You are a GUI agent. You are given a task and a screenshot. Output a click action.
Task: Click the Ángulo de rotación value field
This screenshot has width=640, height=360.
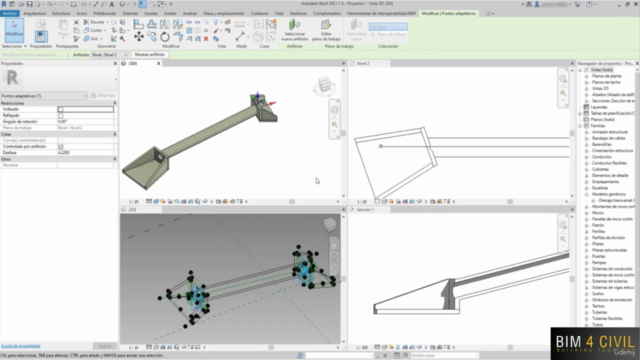point(86,122)
